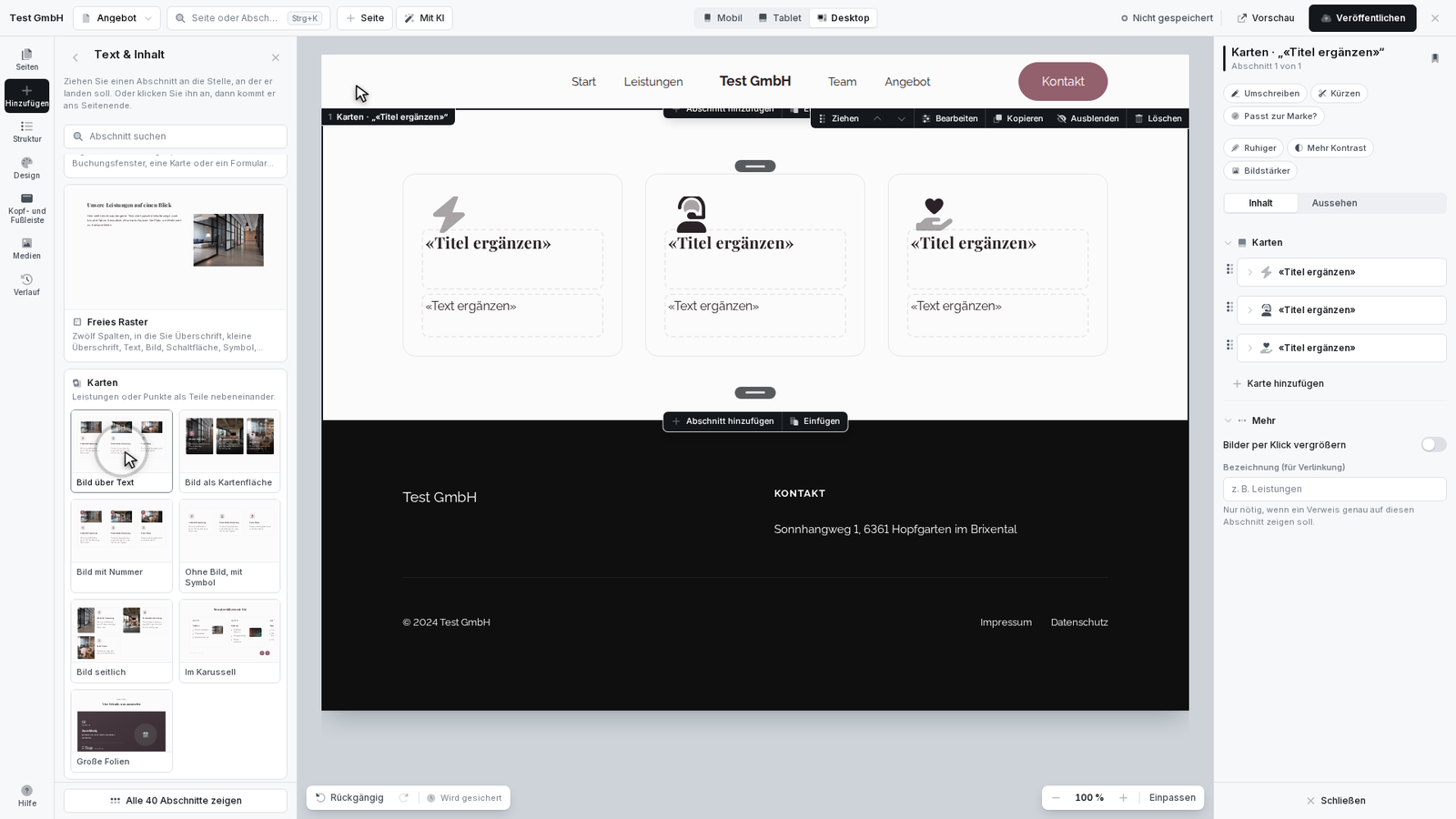This screenshot has height=819, width=1456.
Task: Click Ausblenden to hide the section
Action: 1087,118
